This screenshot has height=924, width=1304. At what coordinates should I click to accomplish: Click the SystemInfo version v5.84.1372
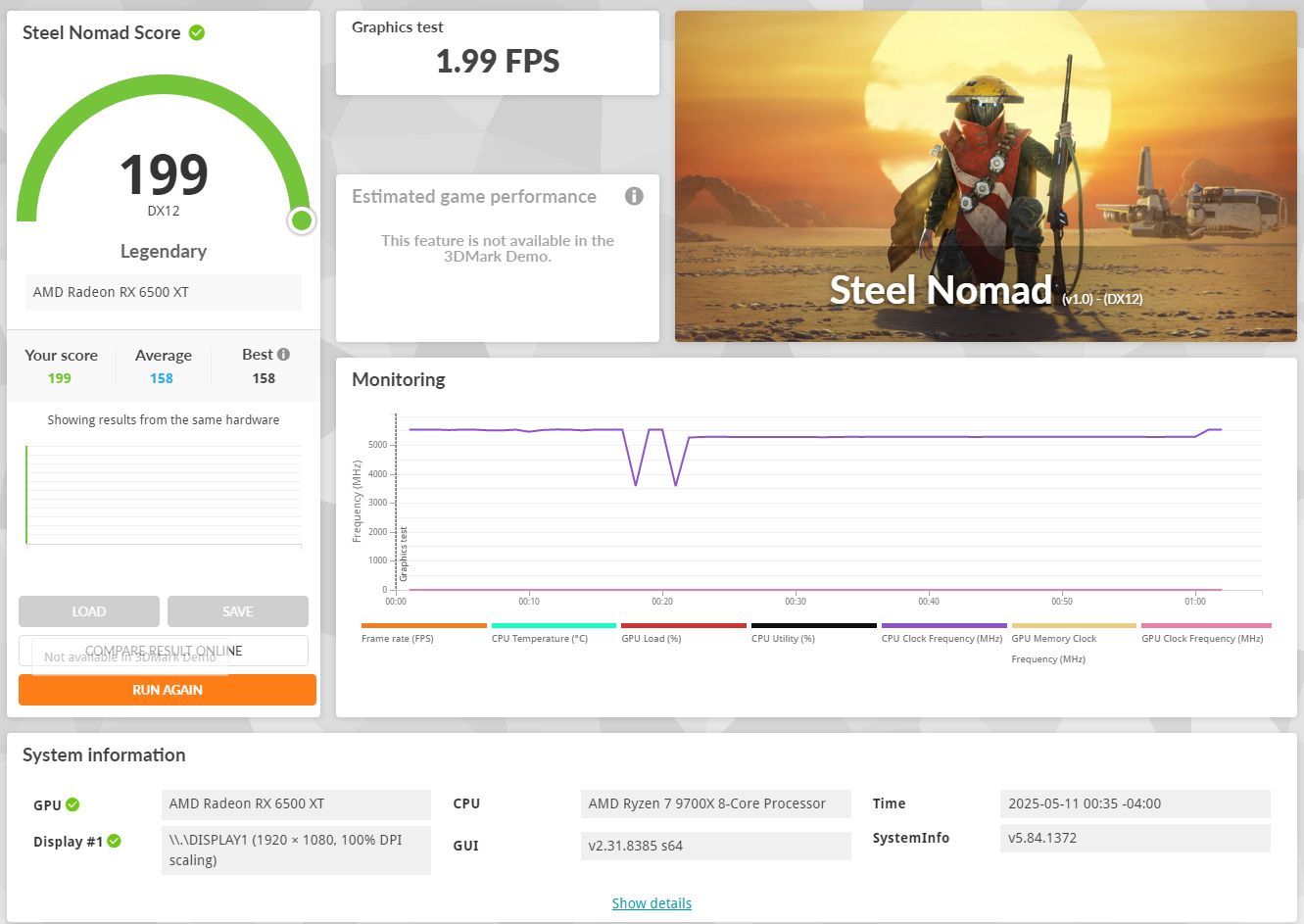(1135, 838)
